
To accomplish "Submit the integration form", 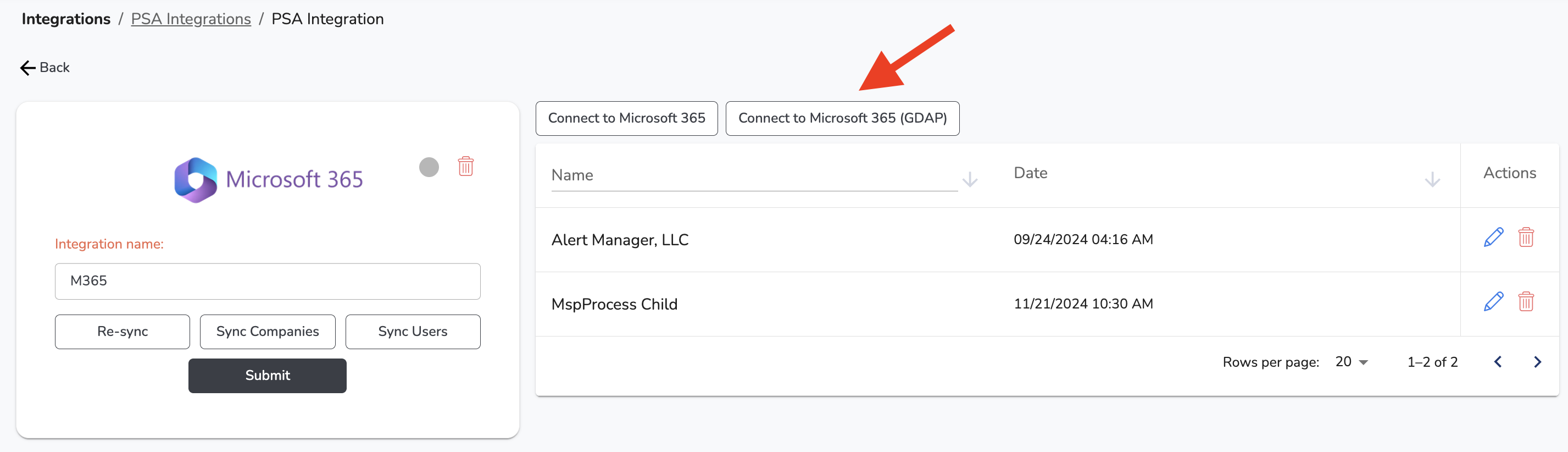I will point(267,375).
